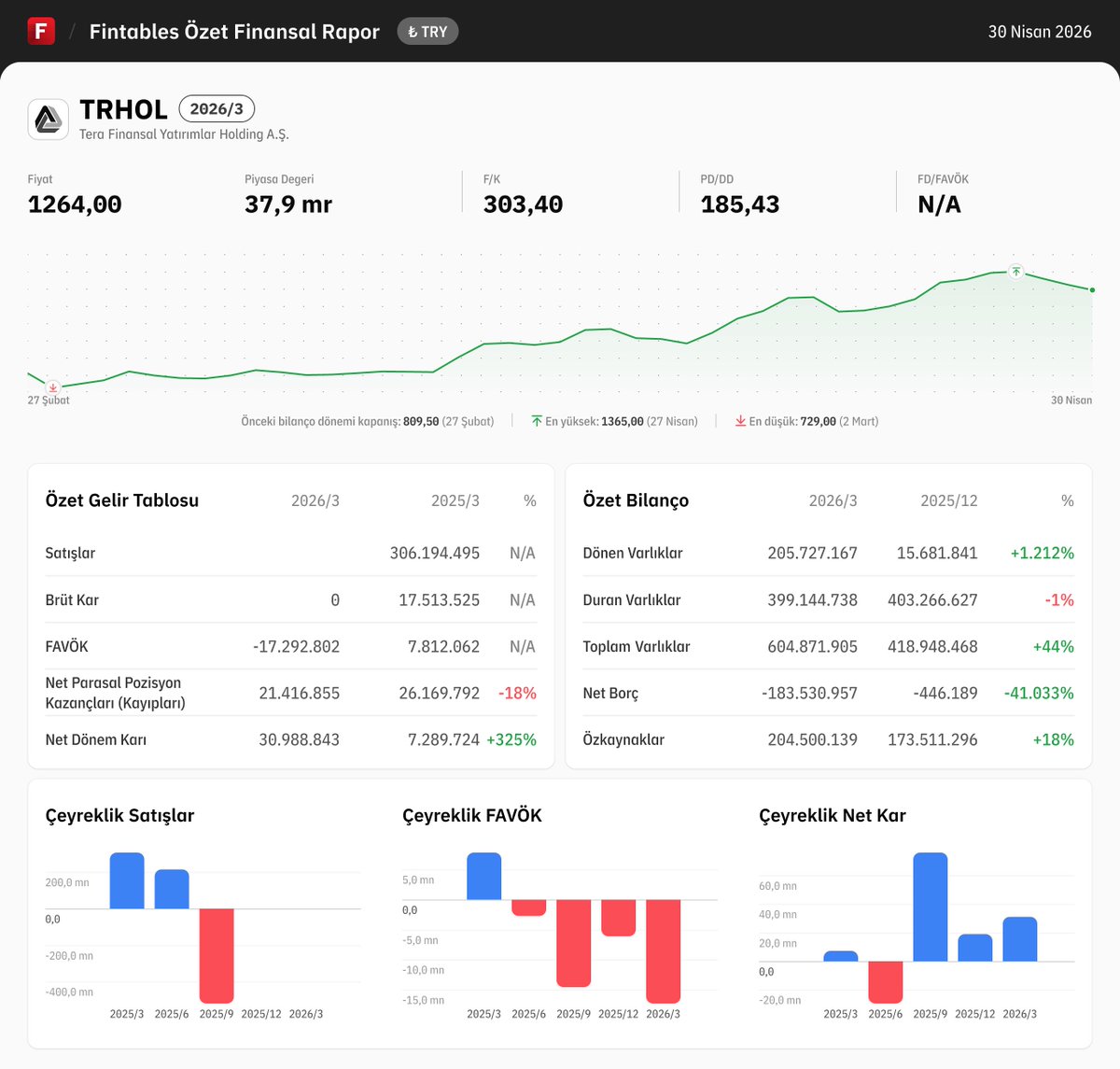The image size is (1120, 1069).
Task: Click Tera Finansal Yatırımlar Holding A.Ş. name
Action: 184,134
